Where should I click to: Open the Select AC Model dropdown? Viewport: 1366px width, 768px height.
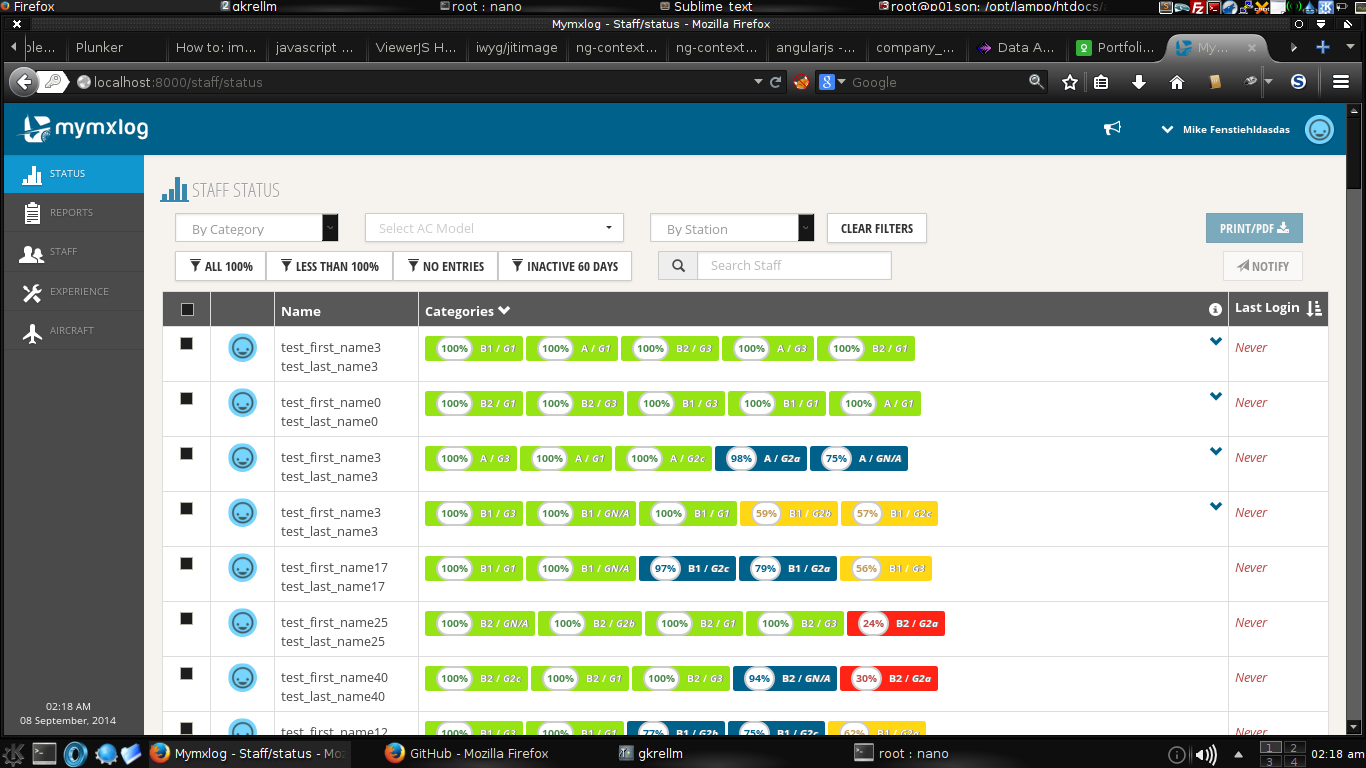pyautogui.click(x=494, y=228)
